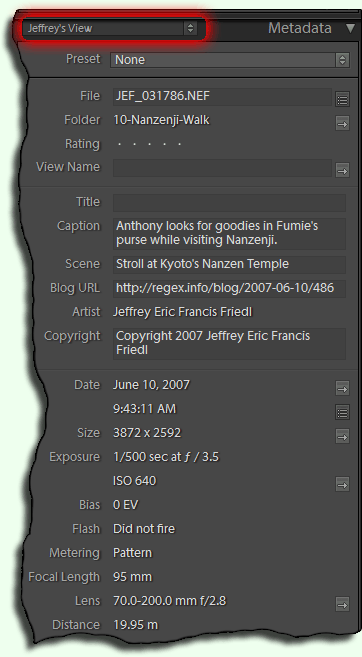Click the arrow icon next to Size
362x657 pixels.
[x=342, y=437]
